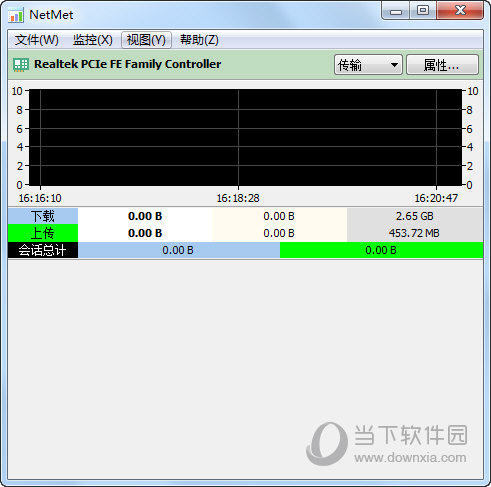This screenshot has width=491, height=487.
Task: Click the 下载 row label
Action: pos(43,216)
